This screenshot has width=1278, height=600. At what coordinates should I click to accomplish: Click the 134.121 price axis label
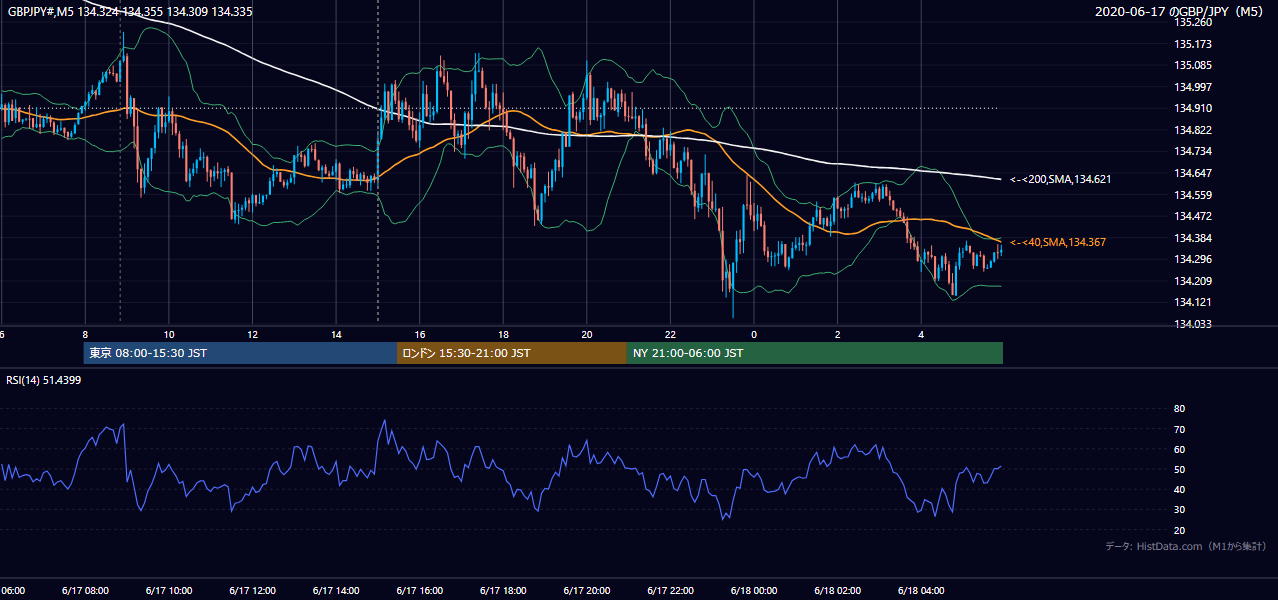pyautogui.click(x=1193, y=302)
